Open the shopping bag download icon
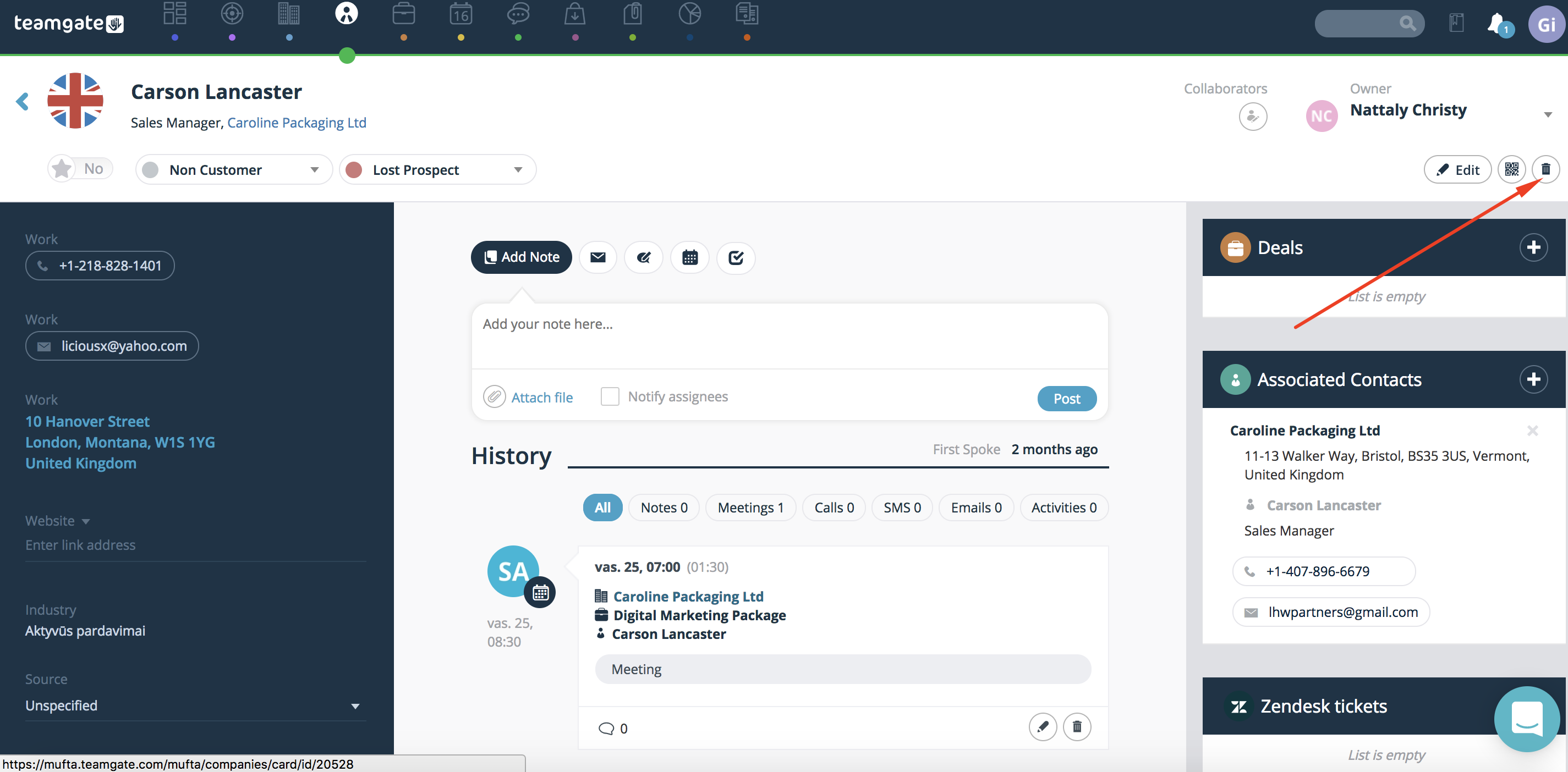This screenshot has height=772, width=1568. (x=575, y=13)
